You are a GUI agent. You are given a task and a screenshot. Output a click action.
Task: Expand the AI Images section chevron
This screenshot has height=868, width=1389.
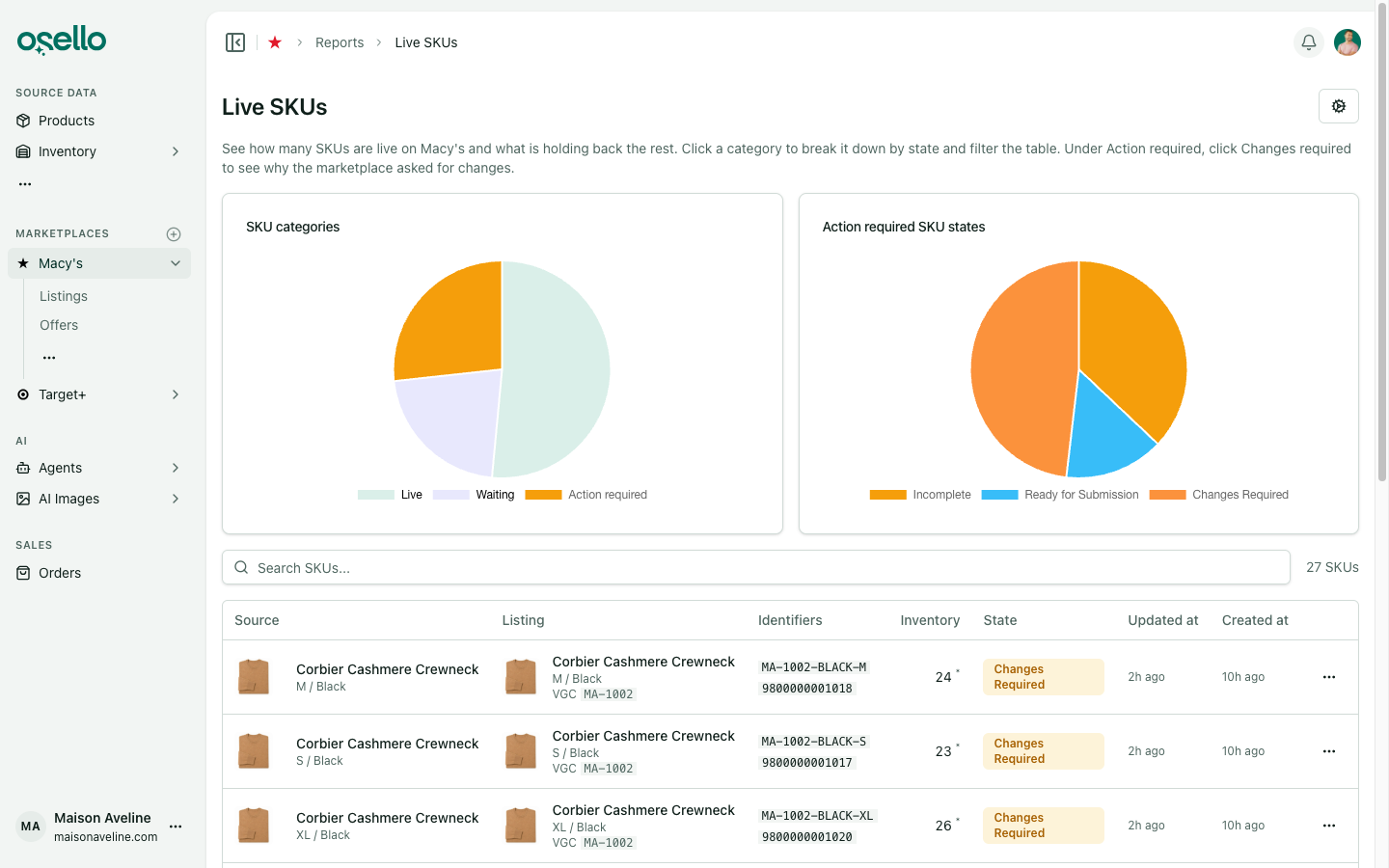pos(176,499)
